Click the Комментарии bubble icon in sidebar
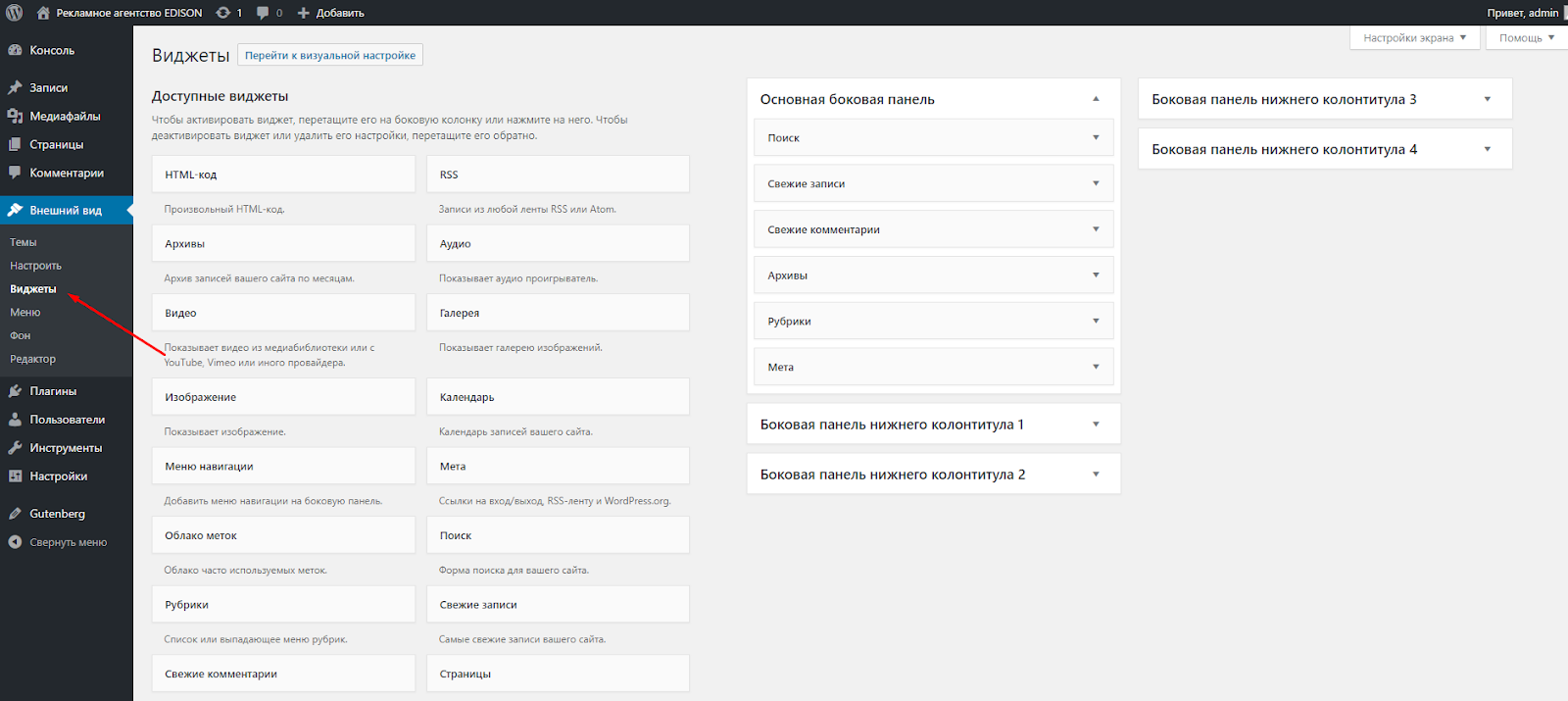 click(x=15, y=173)
